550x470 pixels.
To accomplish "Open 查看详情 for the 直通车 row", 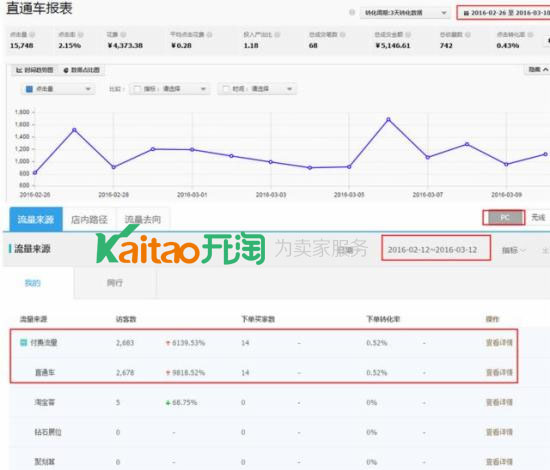I will [x=499, y=372].
